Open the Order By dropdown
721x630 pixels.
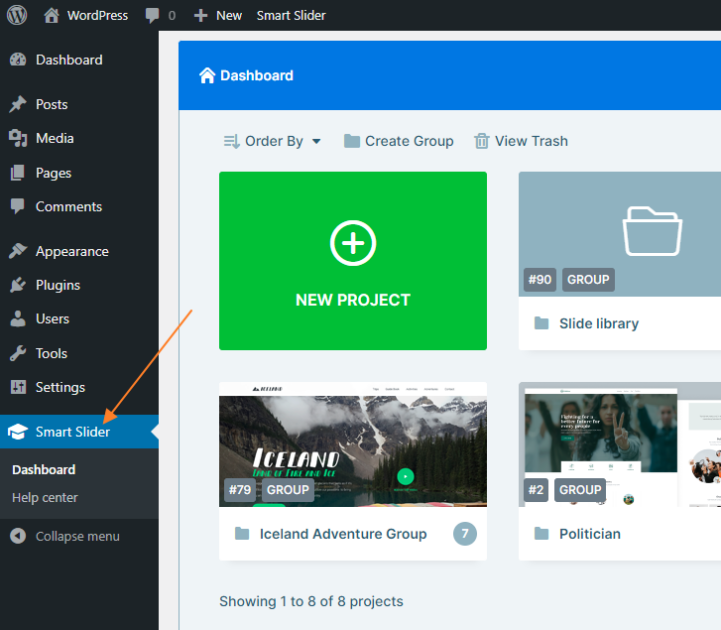pyautogui.click(x=272, y=141)
